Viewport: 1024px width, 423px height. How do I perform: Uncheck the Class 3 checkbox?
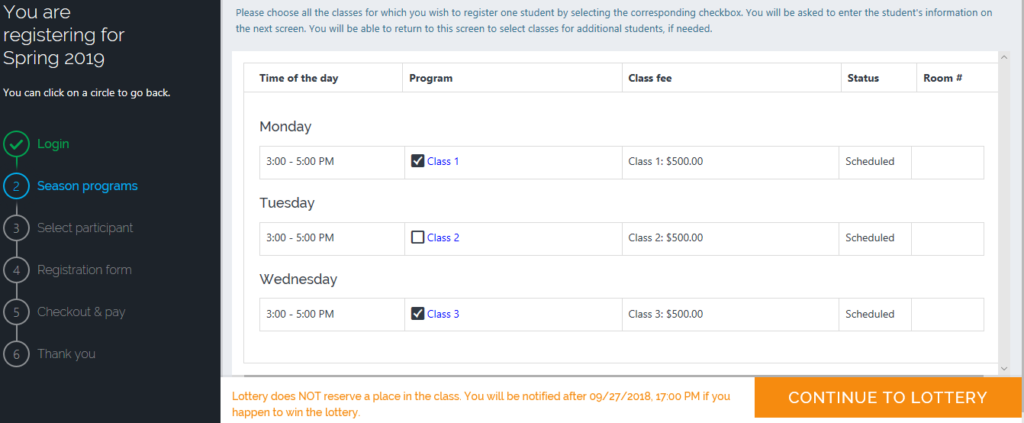click(418, 314)
